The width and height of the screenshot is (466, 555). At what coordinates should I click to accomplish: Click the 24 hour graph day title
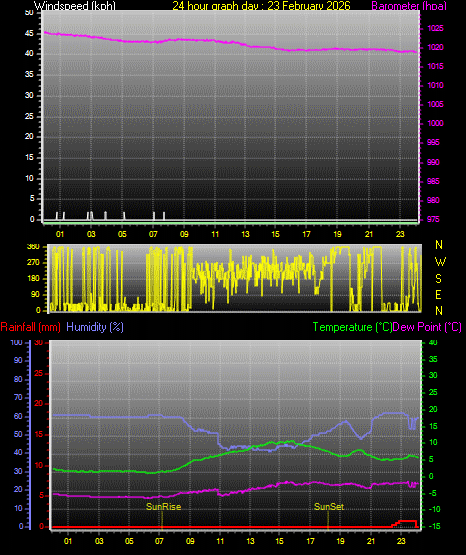261,6
